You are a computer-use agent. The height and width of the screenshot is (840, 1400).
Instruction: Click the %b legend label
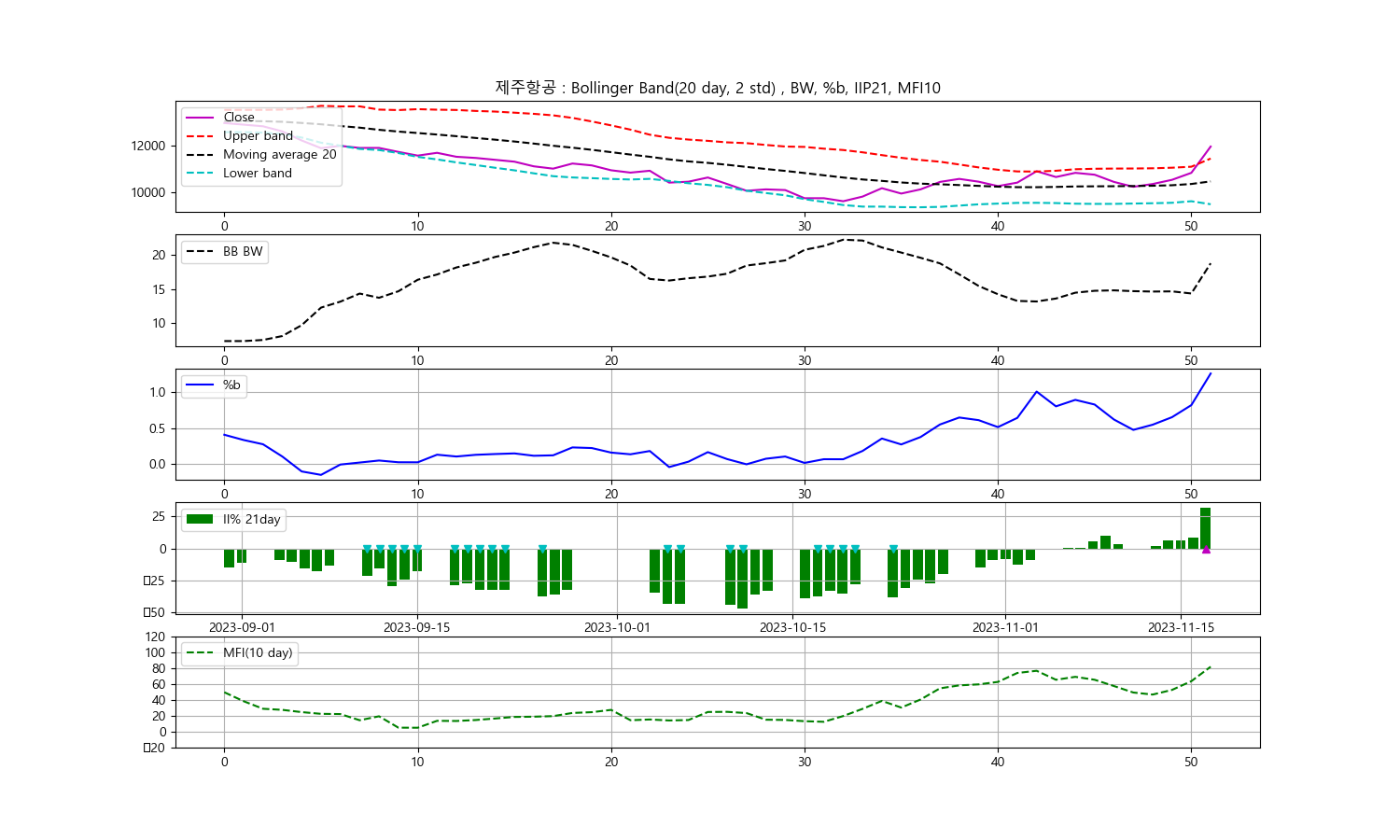tap(231, 385)
